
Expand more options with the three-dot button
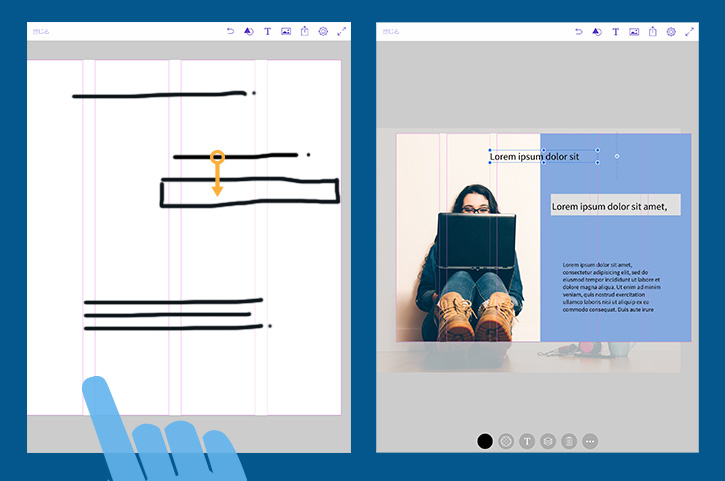click(x=590, y=441)
